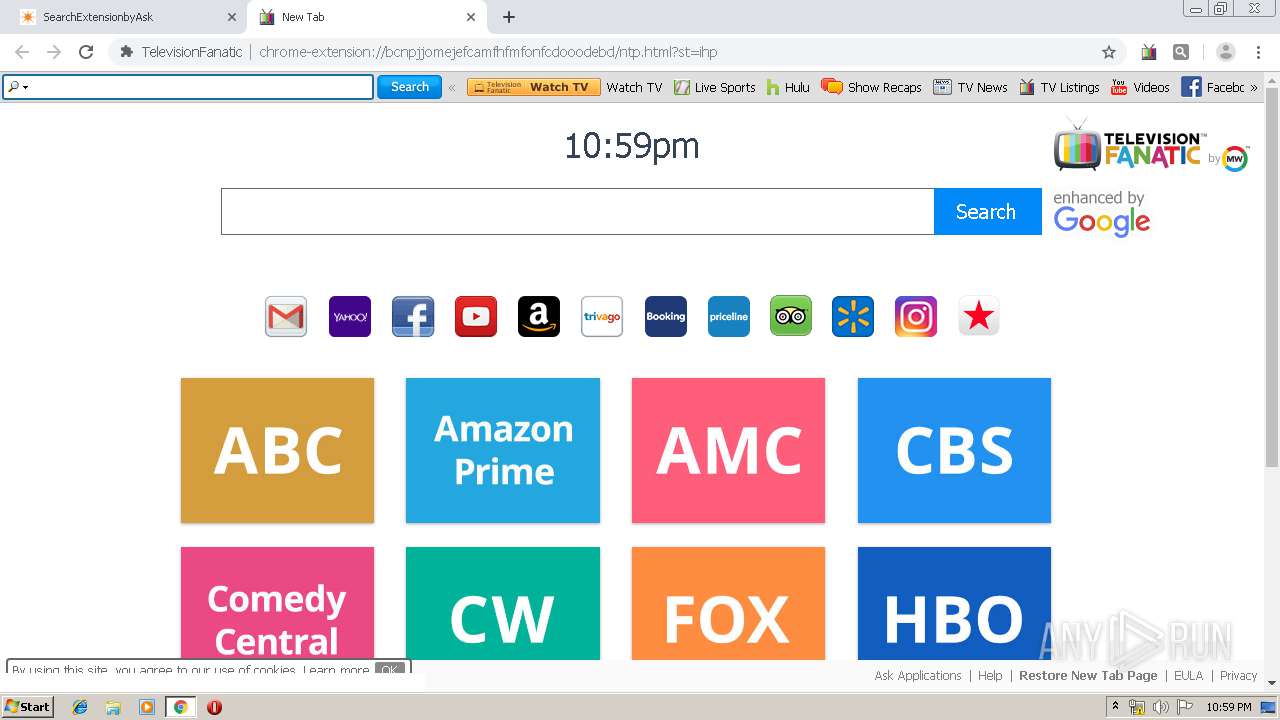Click Restore New Tab Page link
This screenshot has width=1280, height=720.
[x=1088, y=675]
